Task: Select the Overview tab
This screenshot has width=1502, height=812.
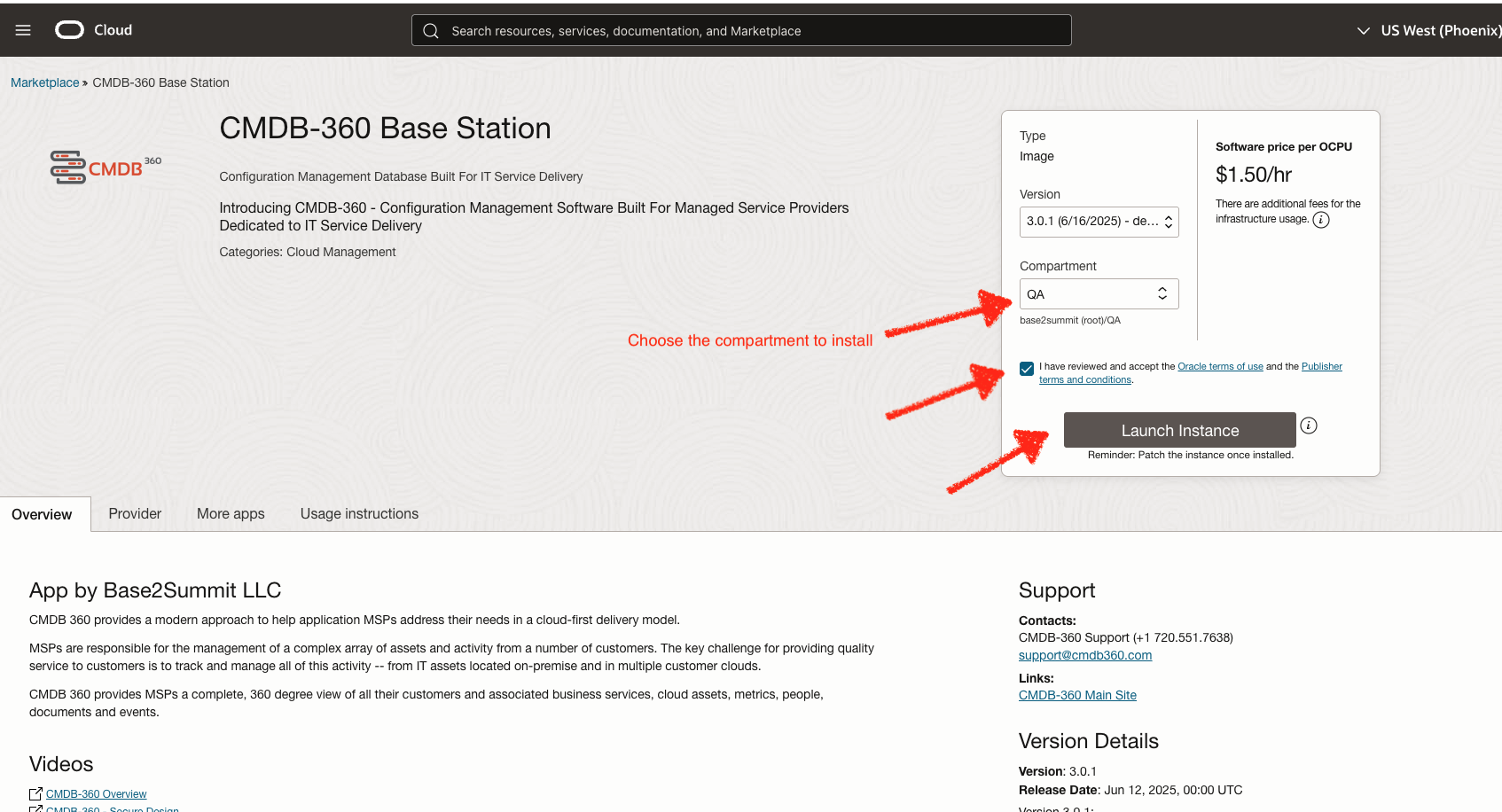Action: tap(42, 514)
